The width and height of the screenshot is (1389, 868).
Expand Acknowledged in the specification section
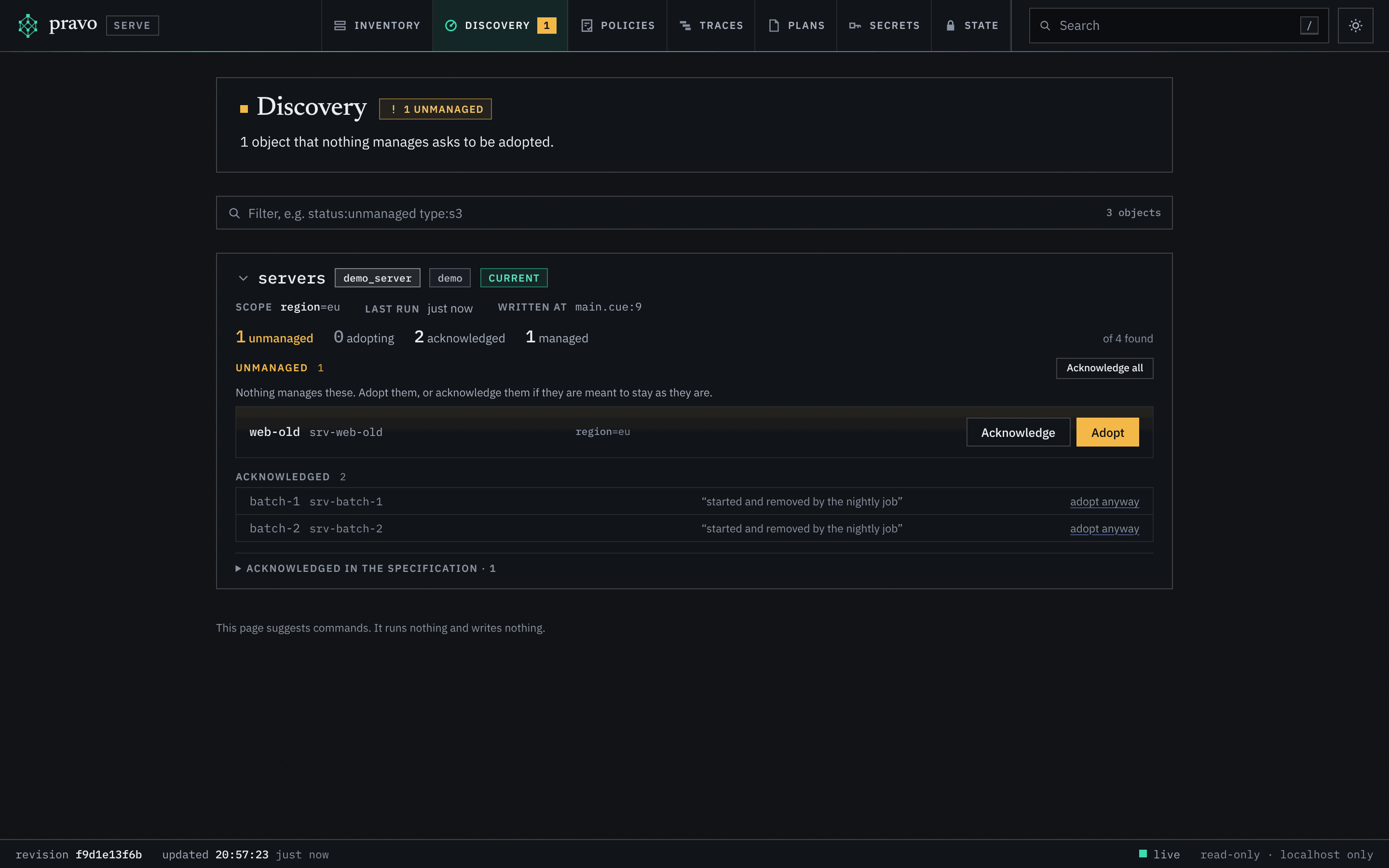pyautogui.click(x=366, y=569)
